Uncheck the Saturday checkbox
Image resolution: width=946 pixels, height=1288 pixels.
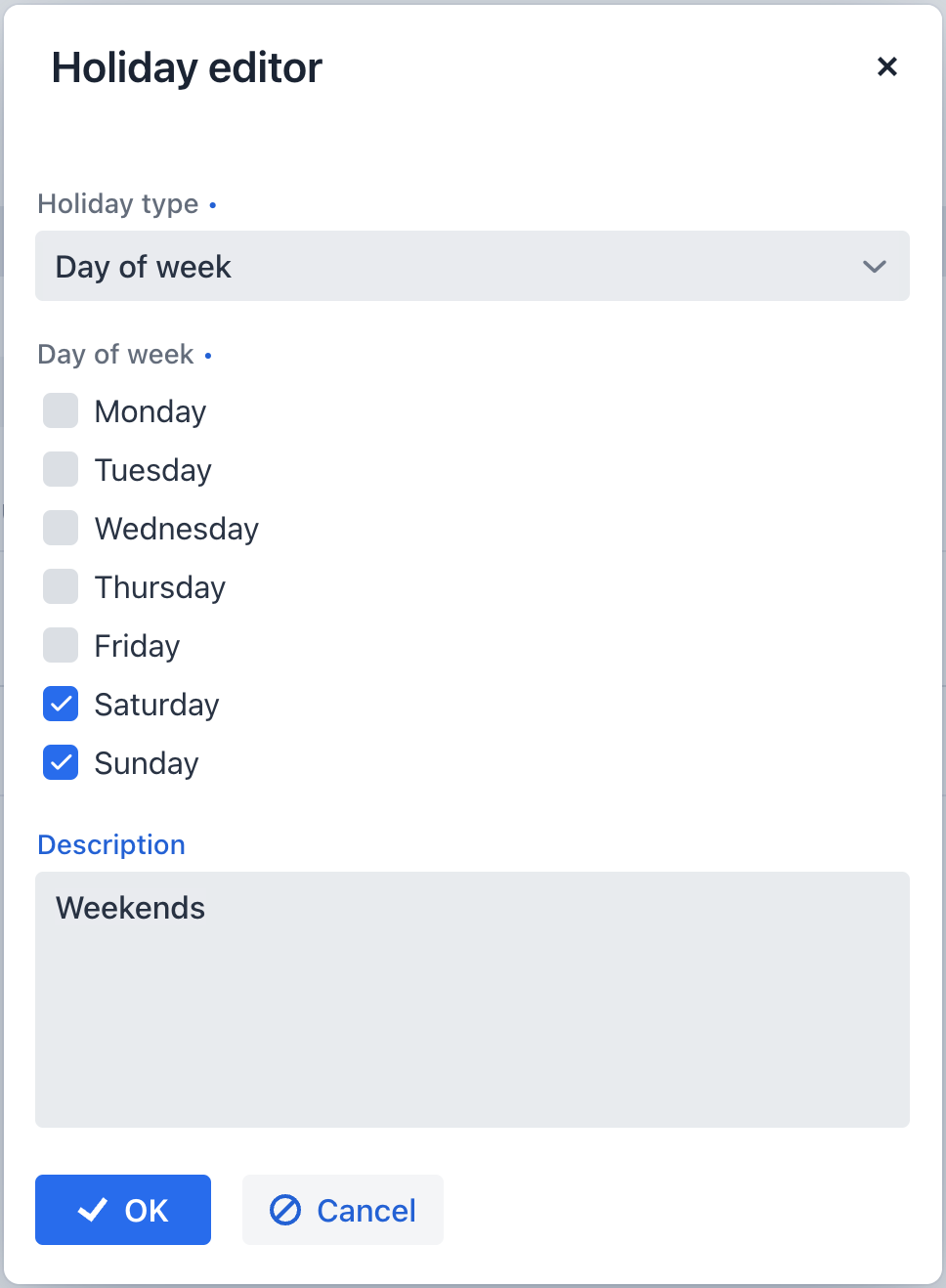[x=60, y=704]
